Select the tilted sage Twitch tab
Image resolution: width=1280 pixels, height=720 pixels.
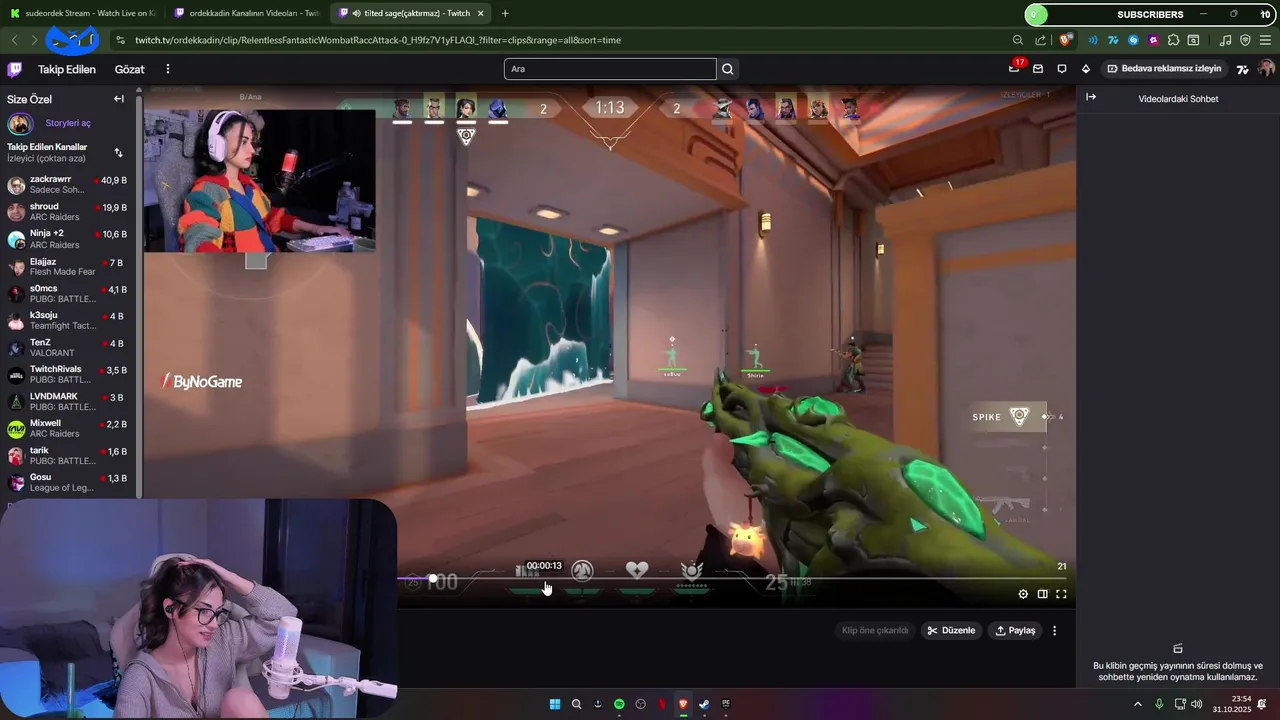pos(410,13)
